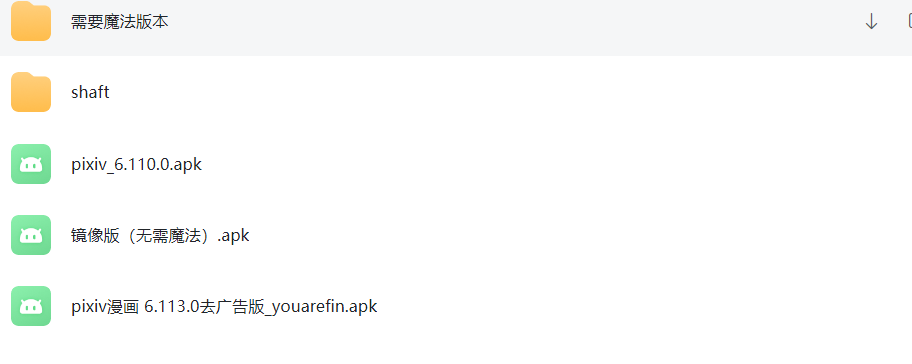Click the shaft folder icon

point(31,92)
